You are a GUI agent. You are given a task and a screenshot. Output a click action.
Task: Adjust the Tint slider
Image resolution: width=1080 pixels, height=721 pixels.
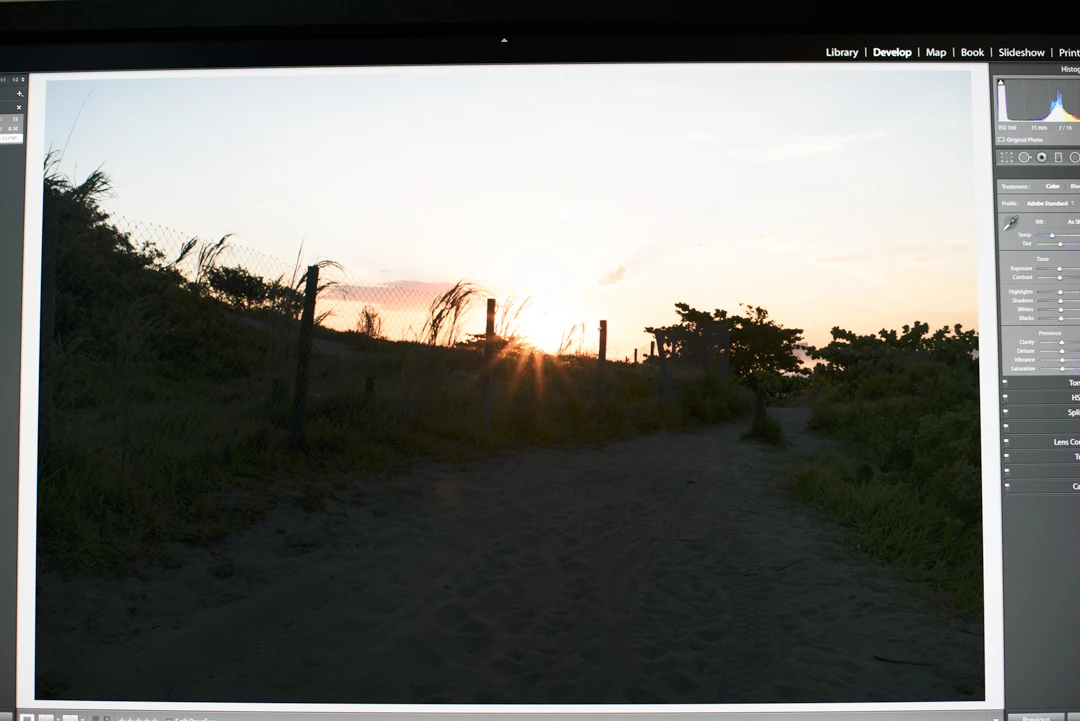coord(1058,244)
